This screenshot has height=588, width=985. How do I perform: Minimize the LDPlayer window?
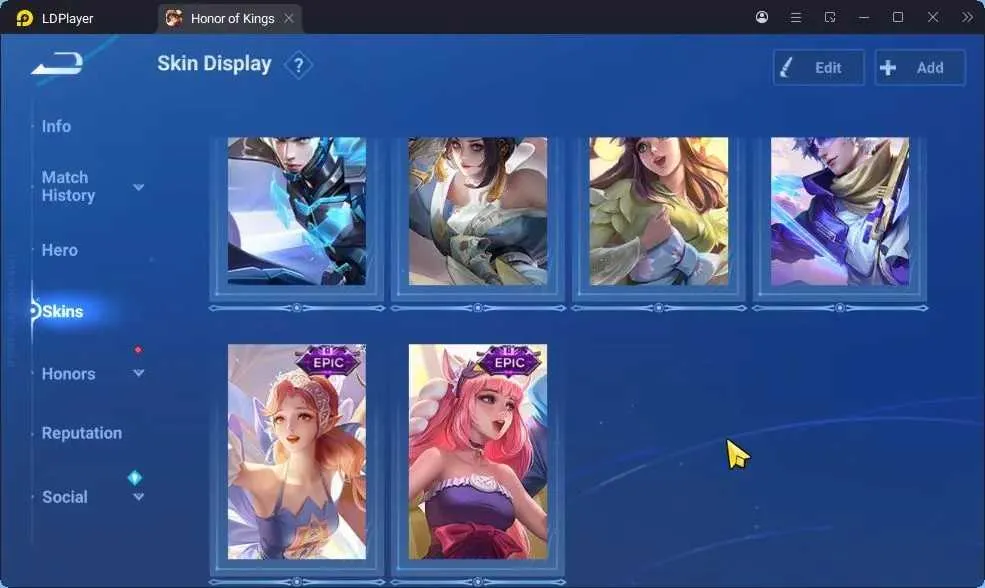point(864,18)
